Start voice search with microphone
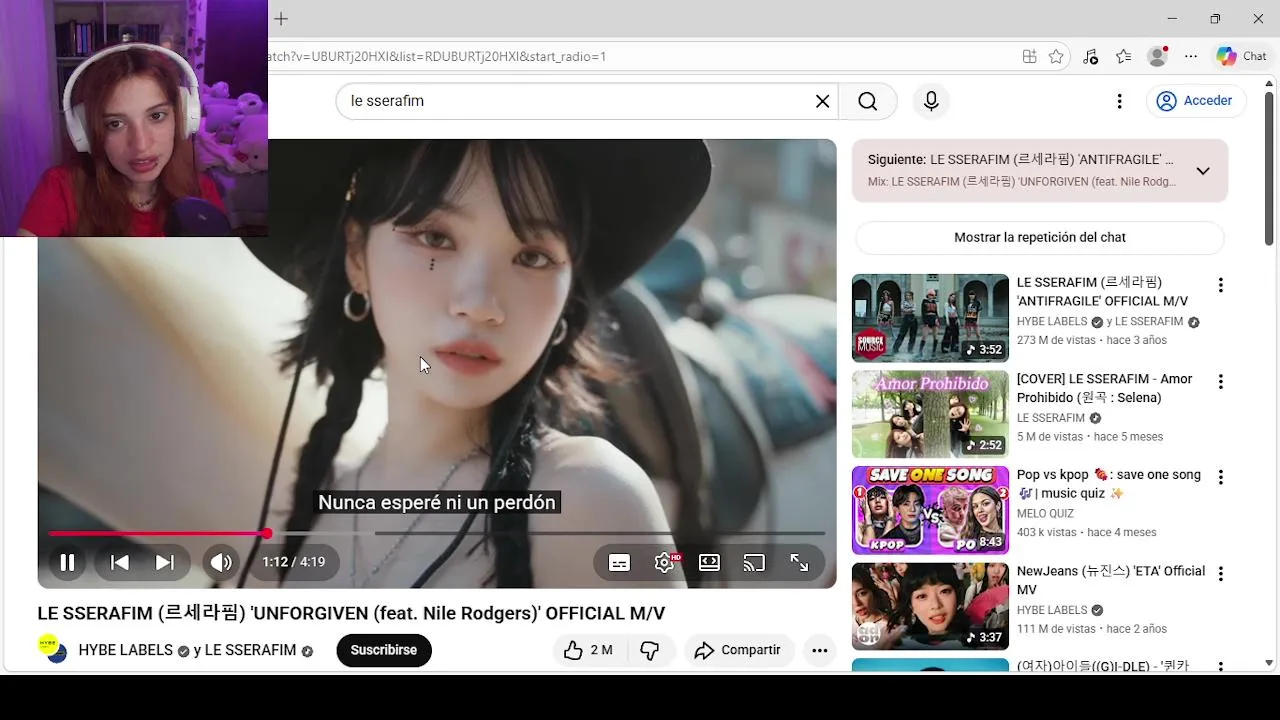 [x=931, y=101]
